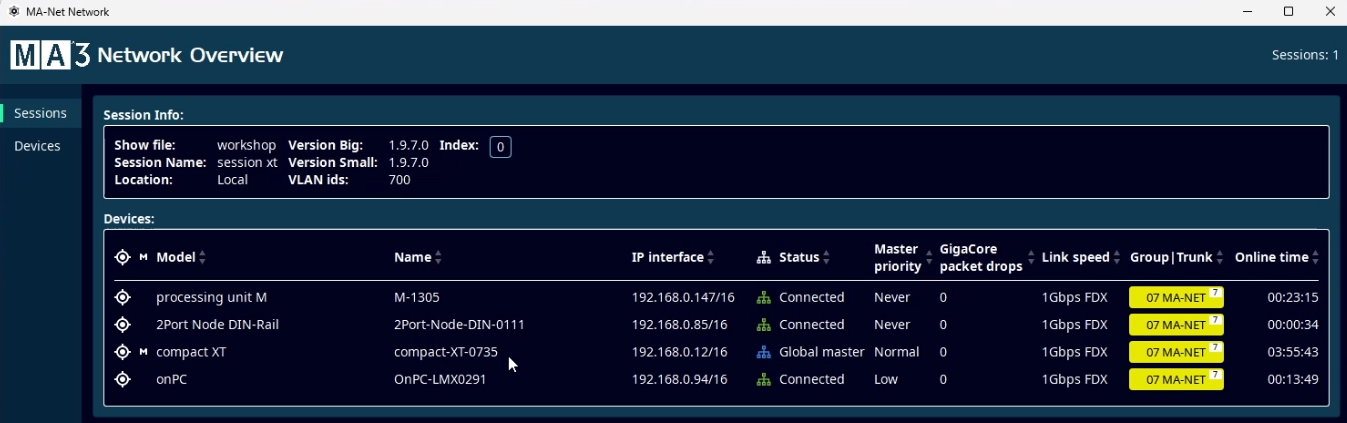
Task: Click locate icon for compact XT row
Action: (x=123, y=352)
